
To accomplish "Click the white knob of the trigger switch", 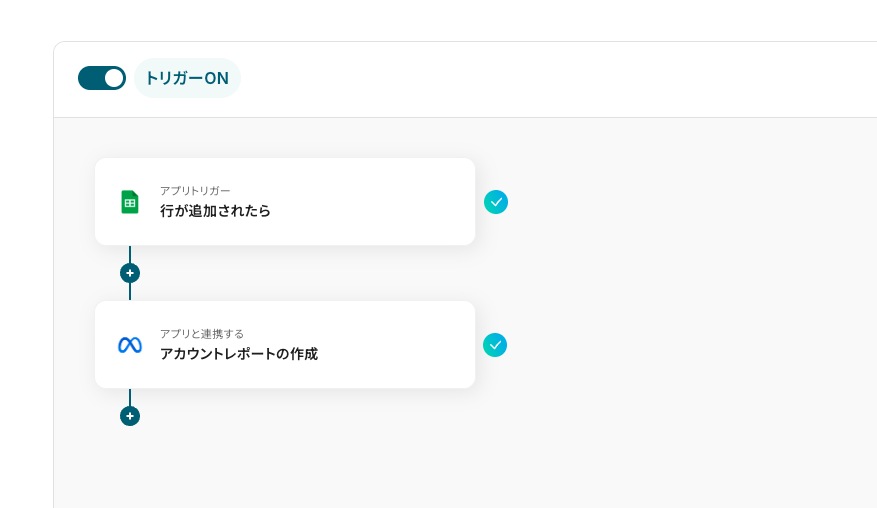I will coord(114,78).
